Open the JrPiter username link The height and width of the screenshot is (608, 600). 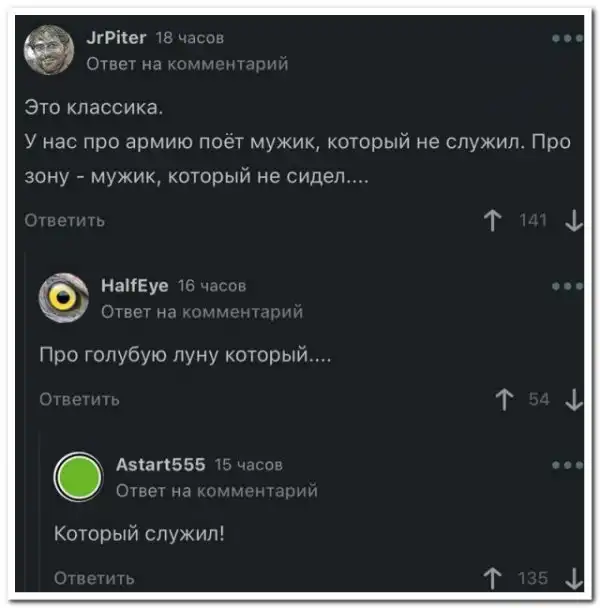[116, 38]
